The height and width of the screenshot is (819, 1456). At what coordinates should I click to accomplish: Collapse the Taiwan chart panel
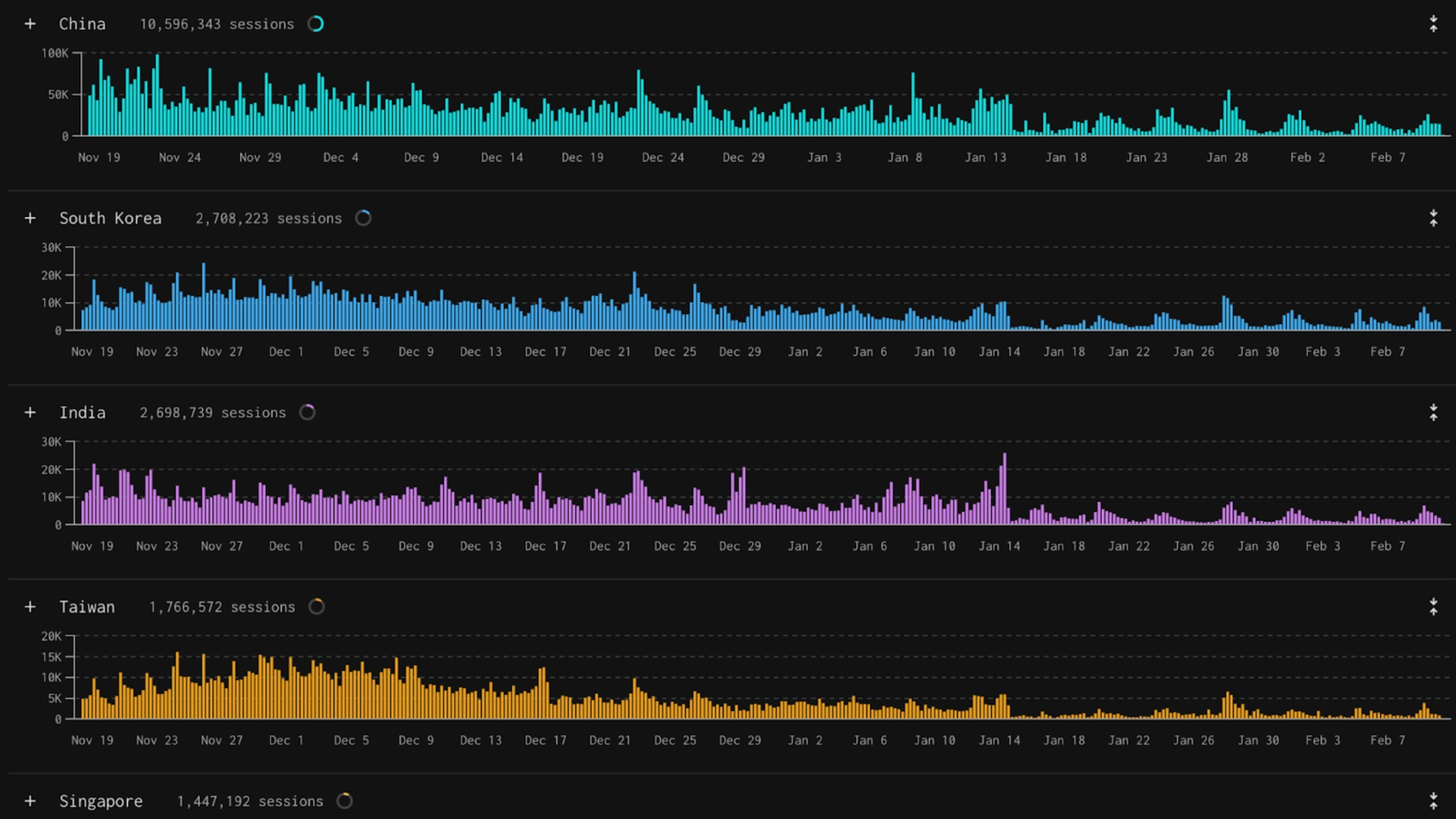1433,607
